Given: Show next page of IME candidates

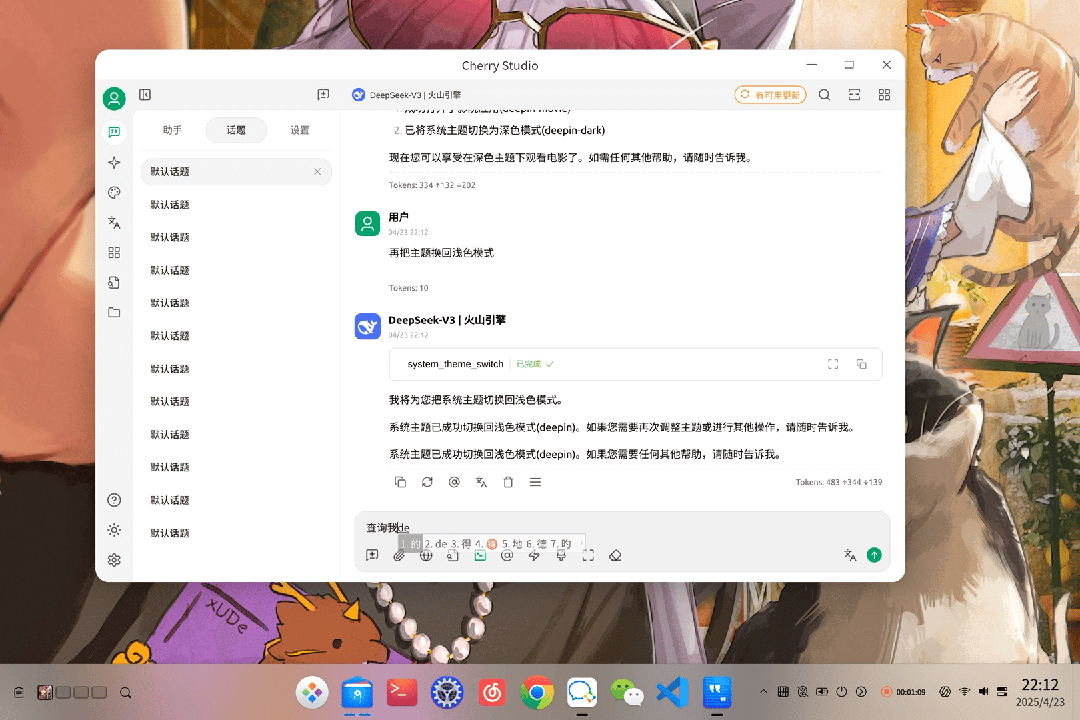Looking at the screenshot, I should pos(580,544).
